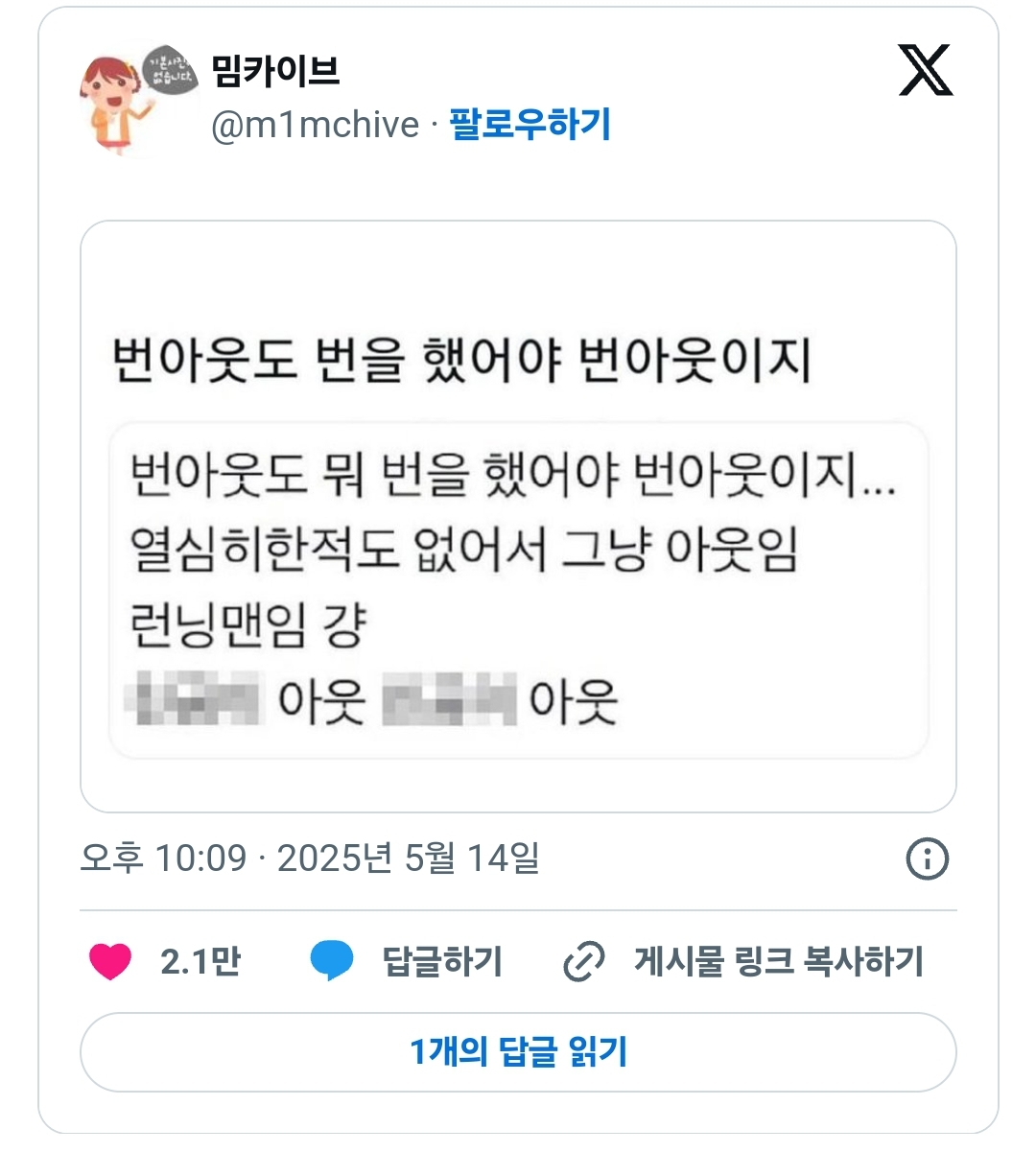Like the post with the heart icon
This screenshot has width=1036, height=1176.
[110, 961]
